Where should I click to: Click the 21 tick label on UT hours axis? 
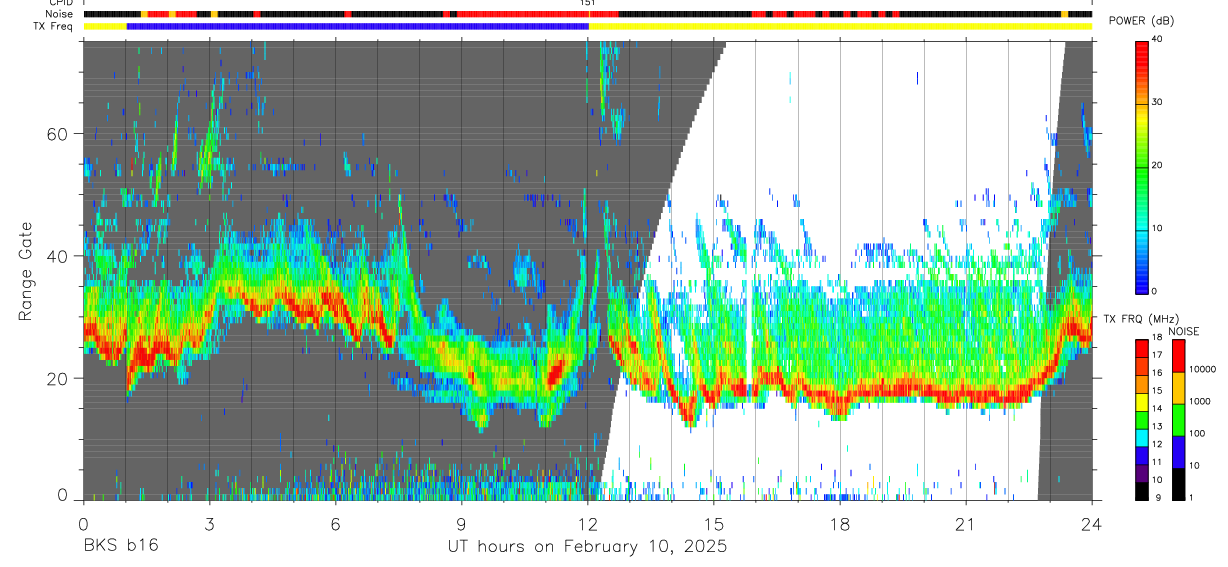(x=966, y=524)
